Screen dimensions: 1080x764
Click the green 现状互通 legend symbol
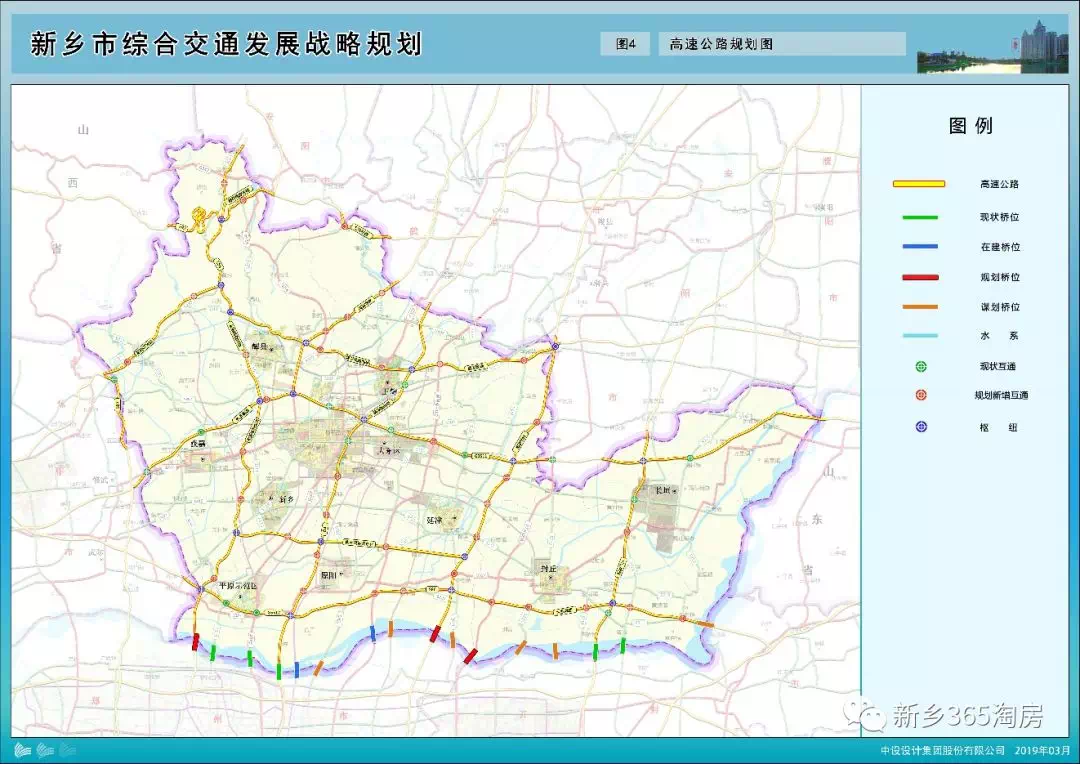921,366
